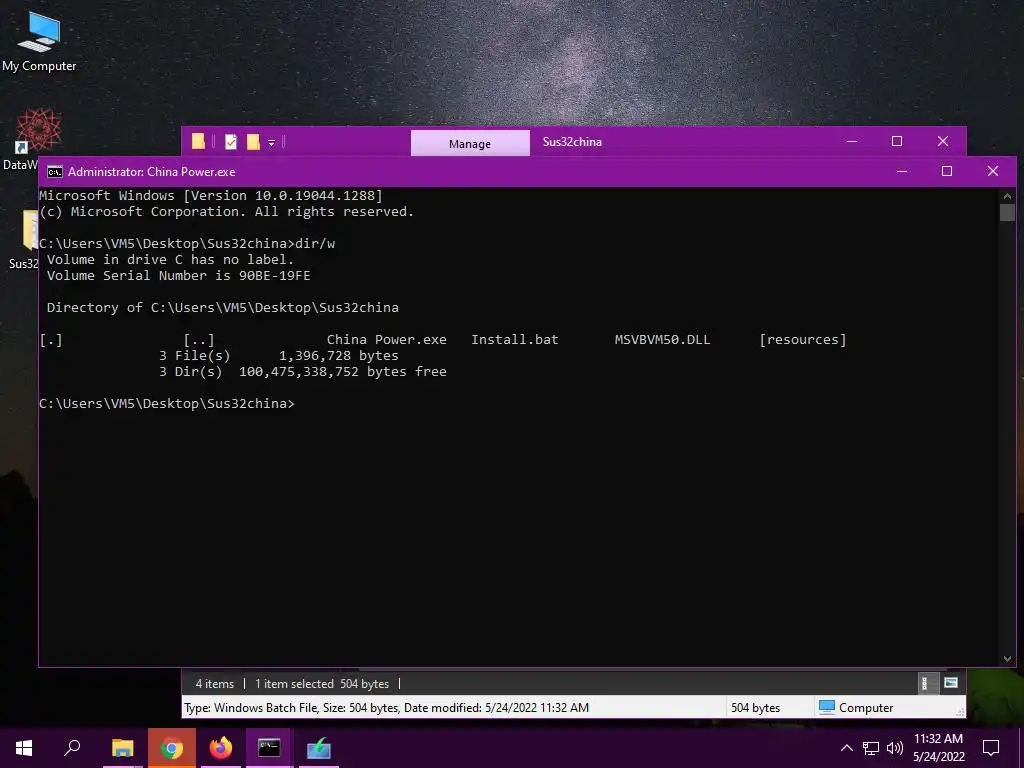This screenshot has width=1024, height=768.
Task: Open the network status tray icon
Action: tap(871, 748)
